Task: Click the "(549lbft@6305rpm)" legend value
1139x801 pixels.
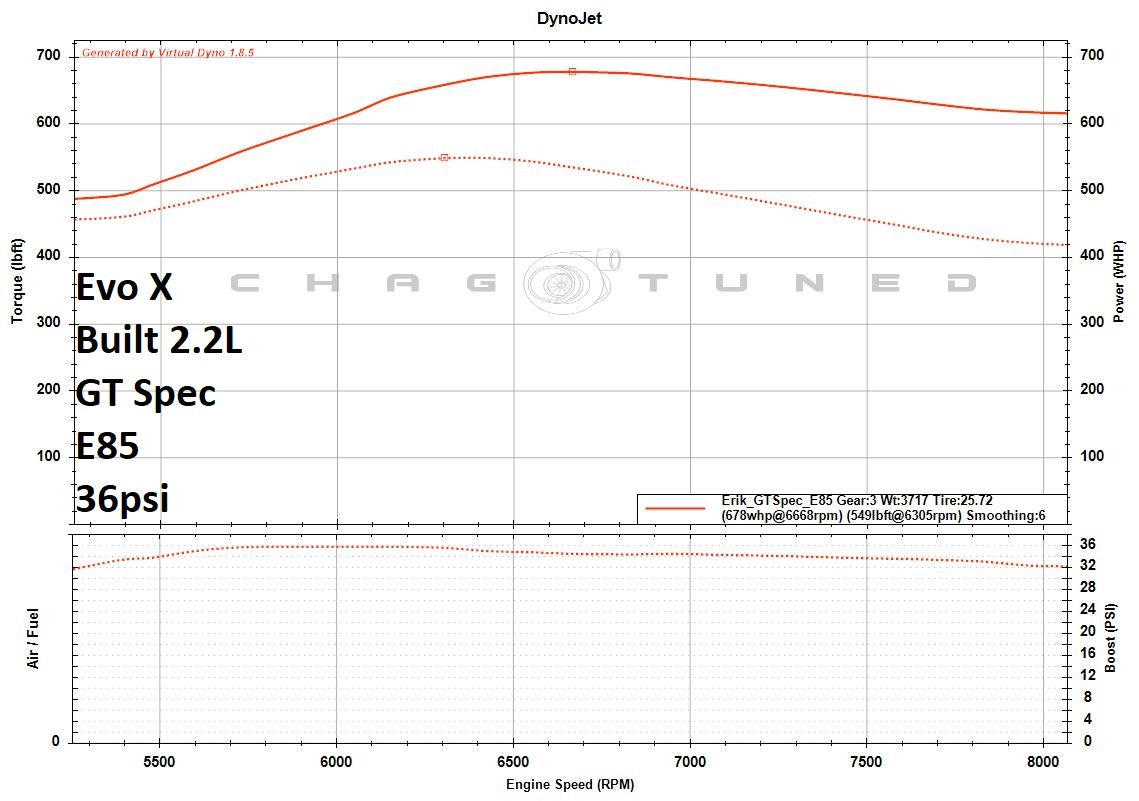Action: 904,516
